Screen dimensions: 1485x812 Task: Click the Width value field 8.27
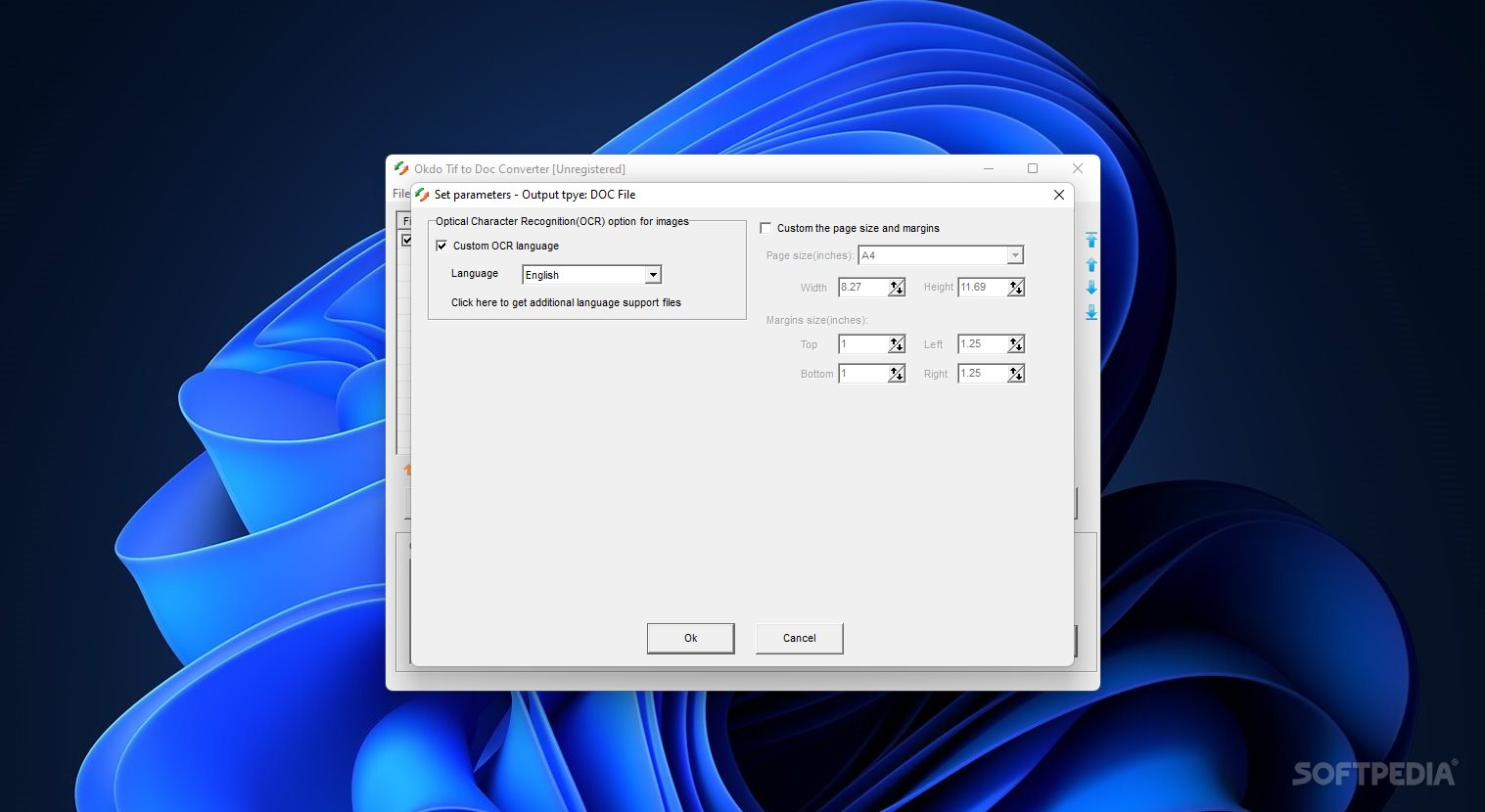(x=863, y=288)
